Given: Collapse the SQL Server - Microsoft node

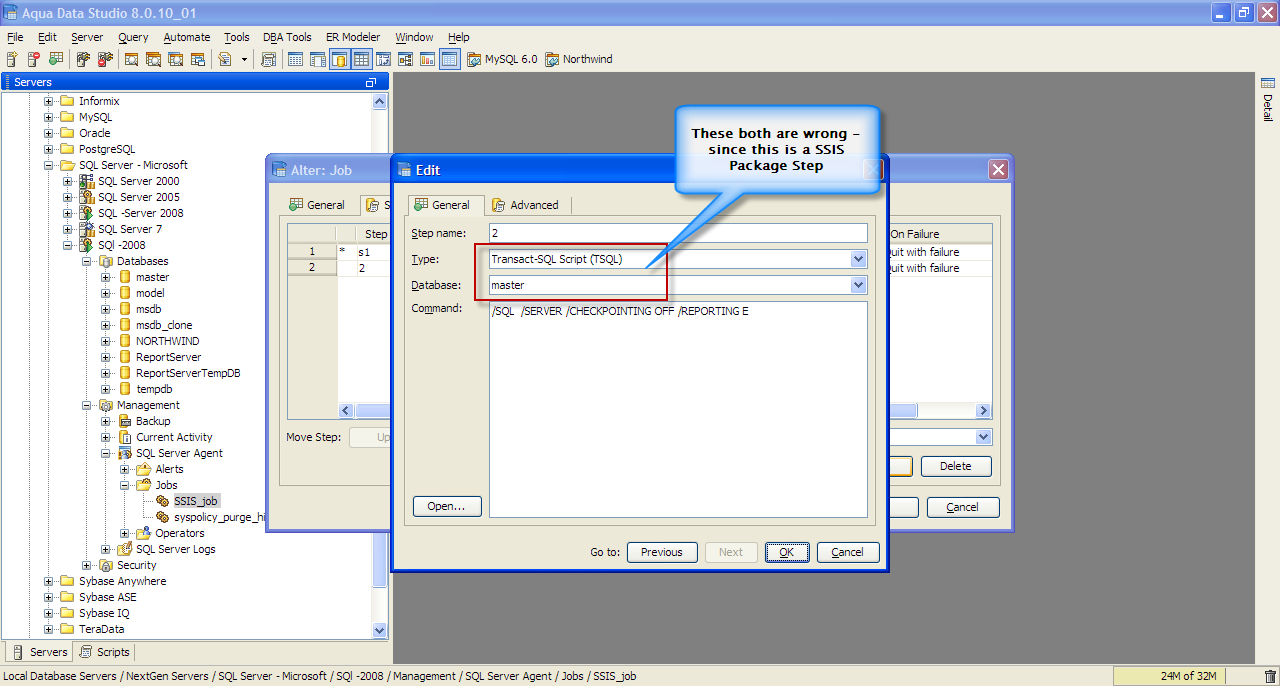Looking at the screenshot, I should pos(48,165).
